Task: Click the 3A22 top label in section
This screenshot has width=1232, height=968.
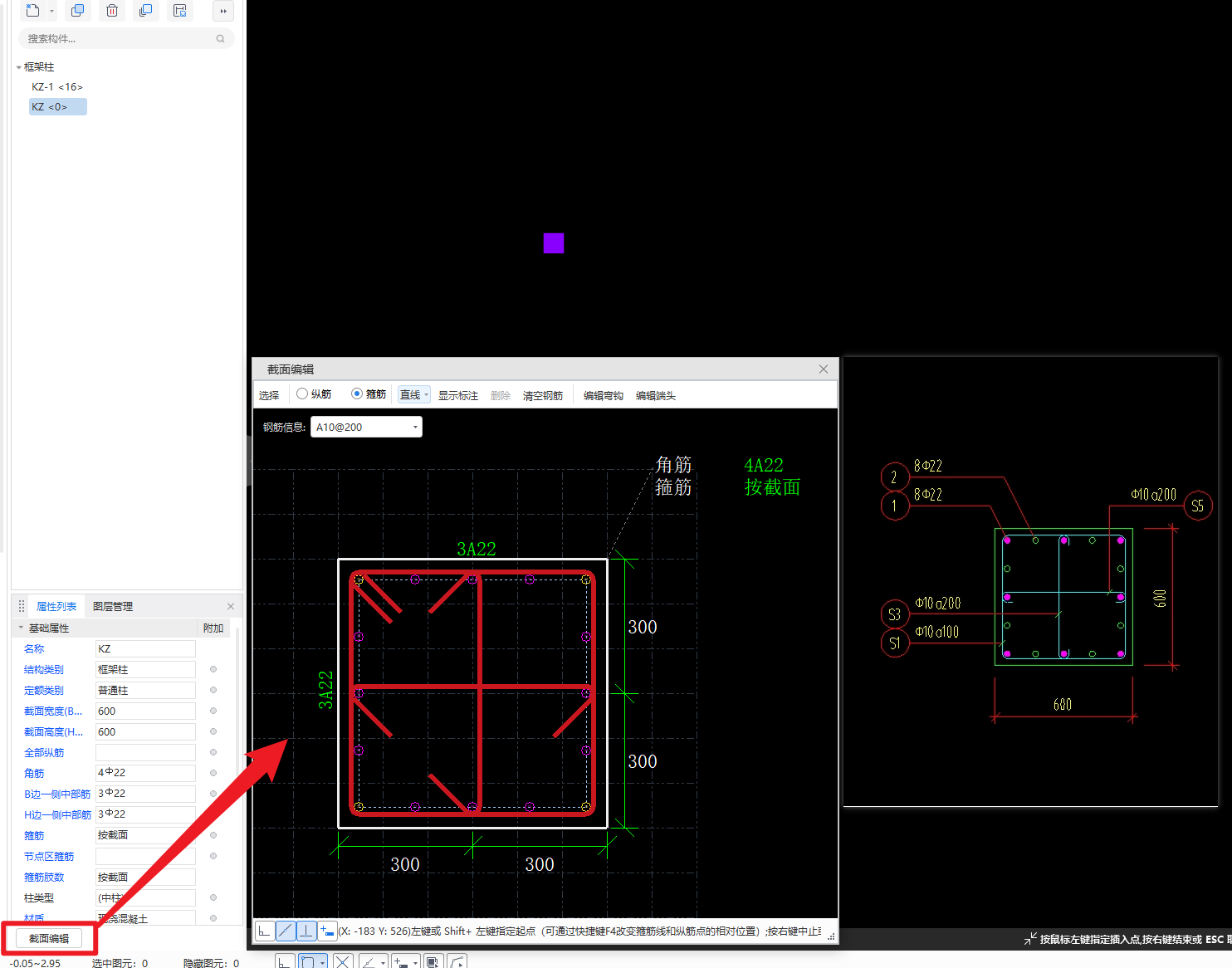Action: [477, 549]
